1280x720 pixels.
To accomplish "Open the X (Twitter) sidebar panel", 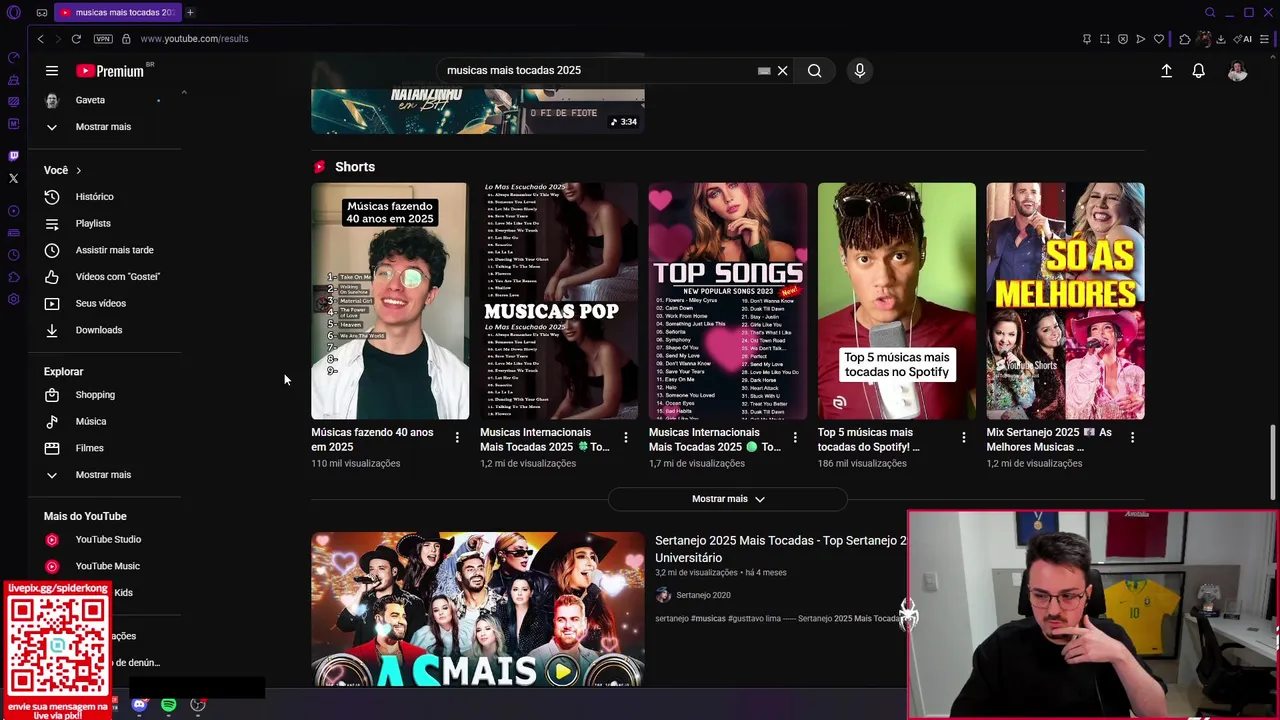I will 13,179.
